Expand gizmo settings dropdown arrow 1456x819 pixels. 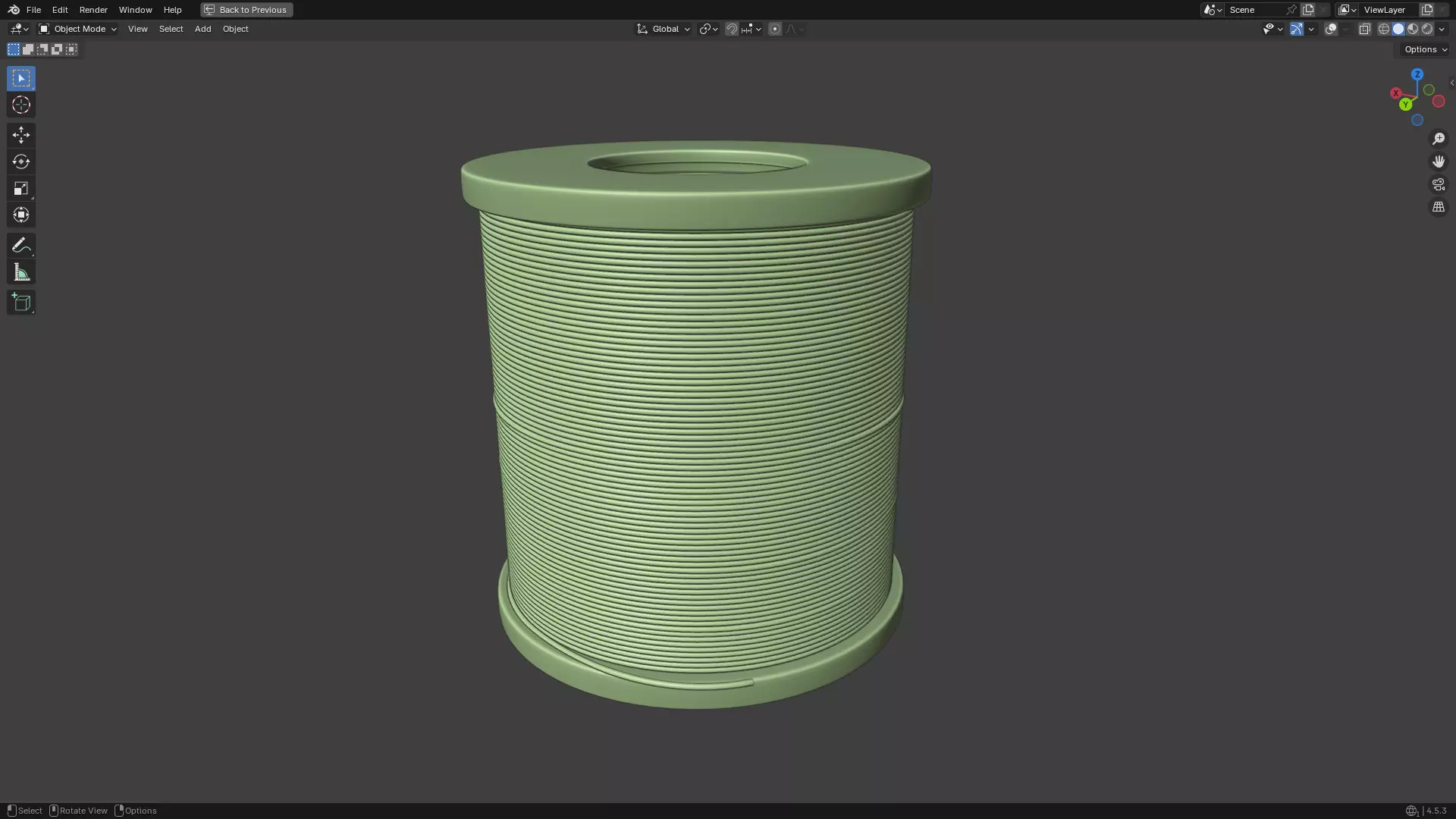[x=1311, y=29]
